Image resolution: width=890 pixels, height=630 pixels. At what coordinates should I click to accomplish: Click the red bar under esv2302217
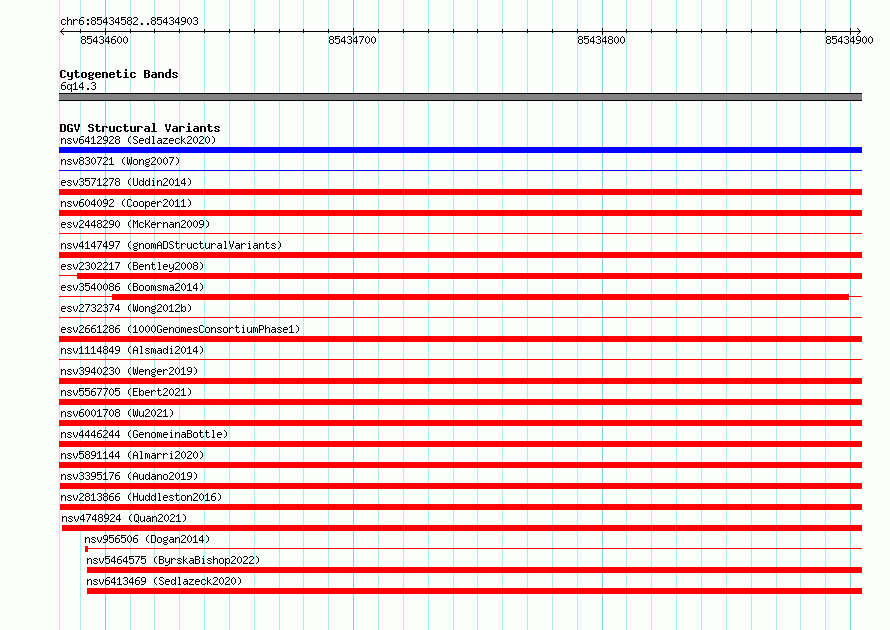(x=469, y=276)
